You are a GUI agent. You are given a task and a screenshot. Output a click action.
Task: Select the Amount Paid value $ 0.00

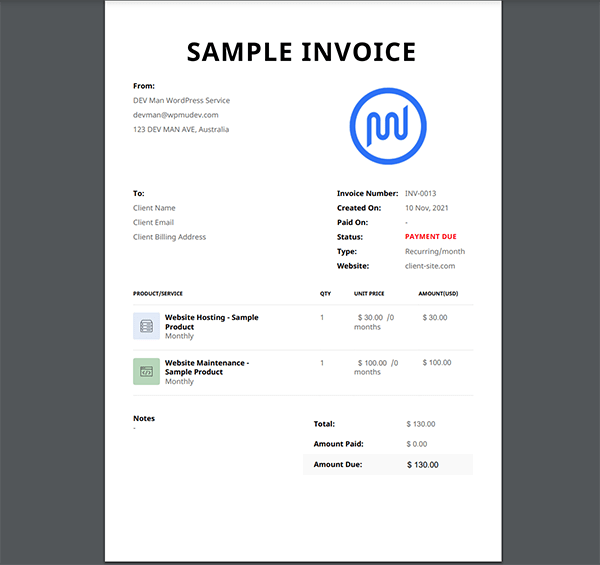point(417,444)
